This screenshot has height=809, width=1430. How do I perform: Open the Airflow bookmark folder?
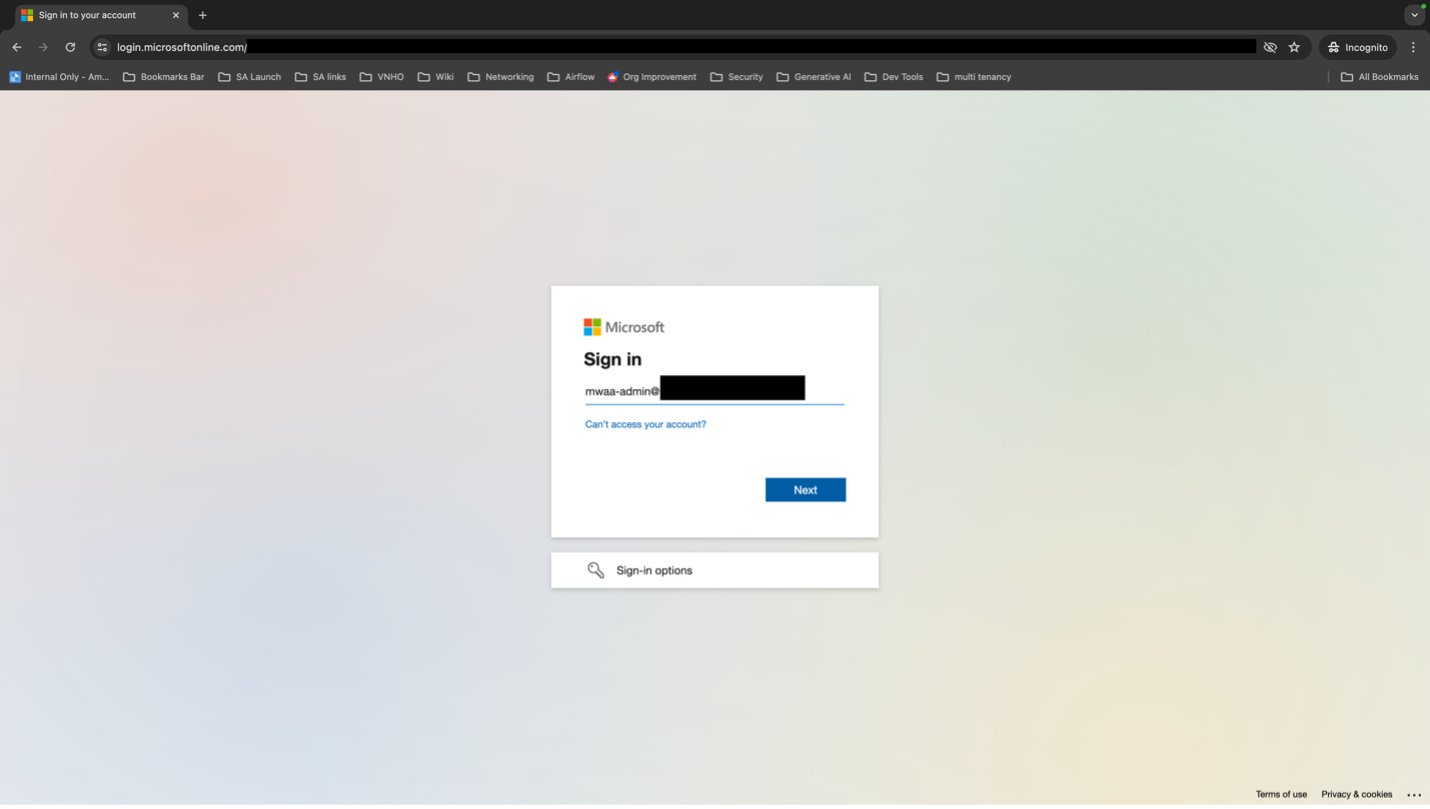571,77
